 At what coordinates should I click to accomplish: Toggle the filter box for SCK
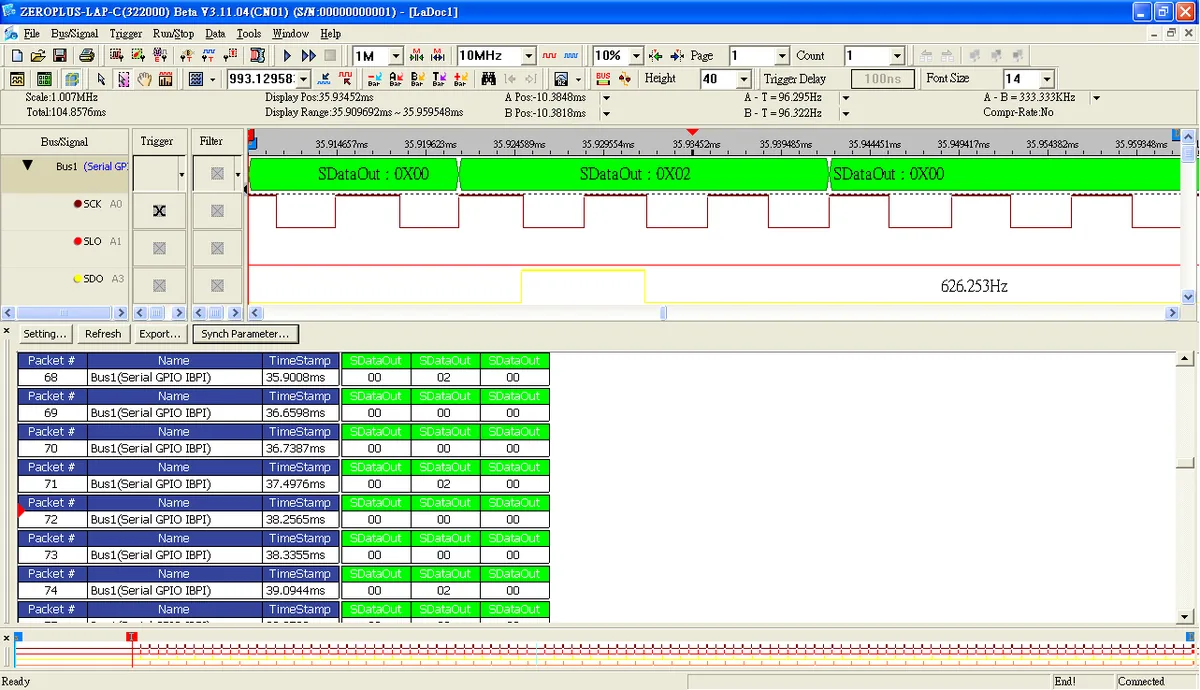pyautogui.click(x=217, y=211)
